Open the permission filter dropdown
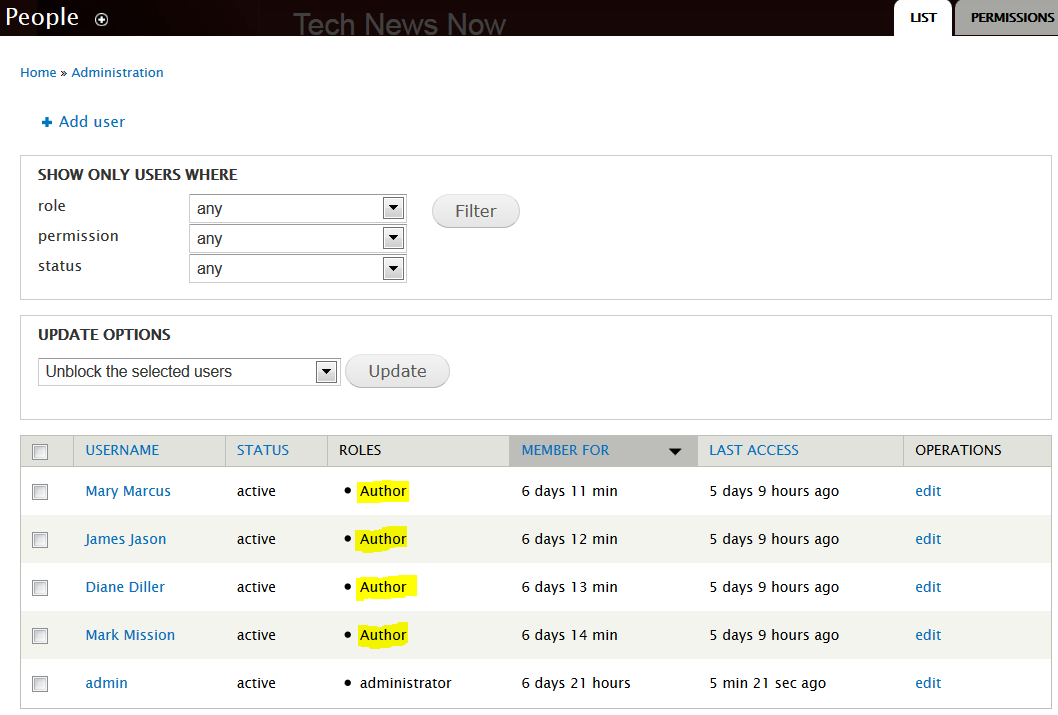1058x715 pixels. coord(298,238)
